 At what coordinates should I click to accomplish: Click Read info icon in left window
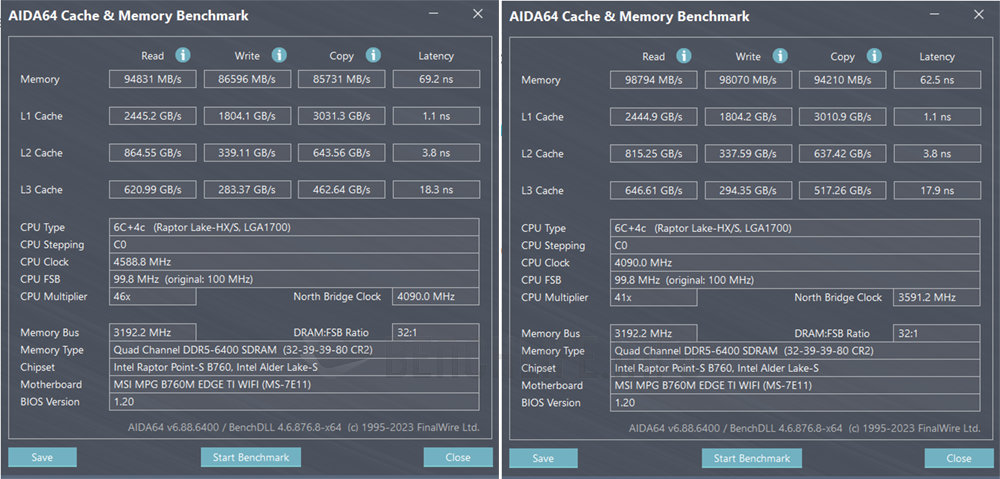coord(183,55)
